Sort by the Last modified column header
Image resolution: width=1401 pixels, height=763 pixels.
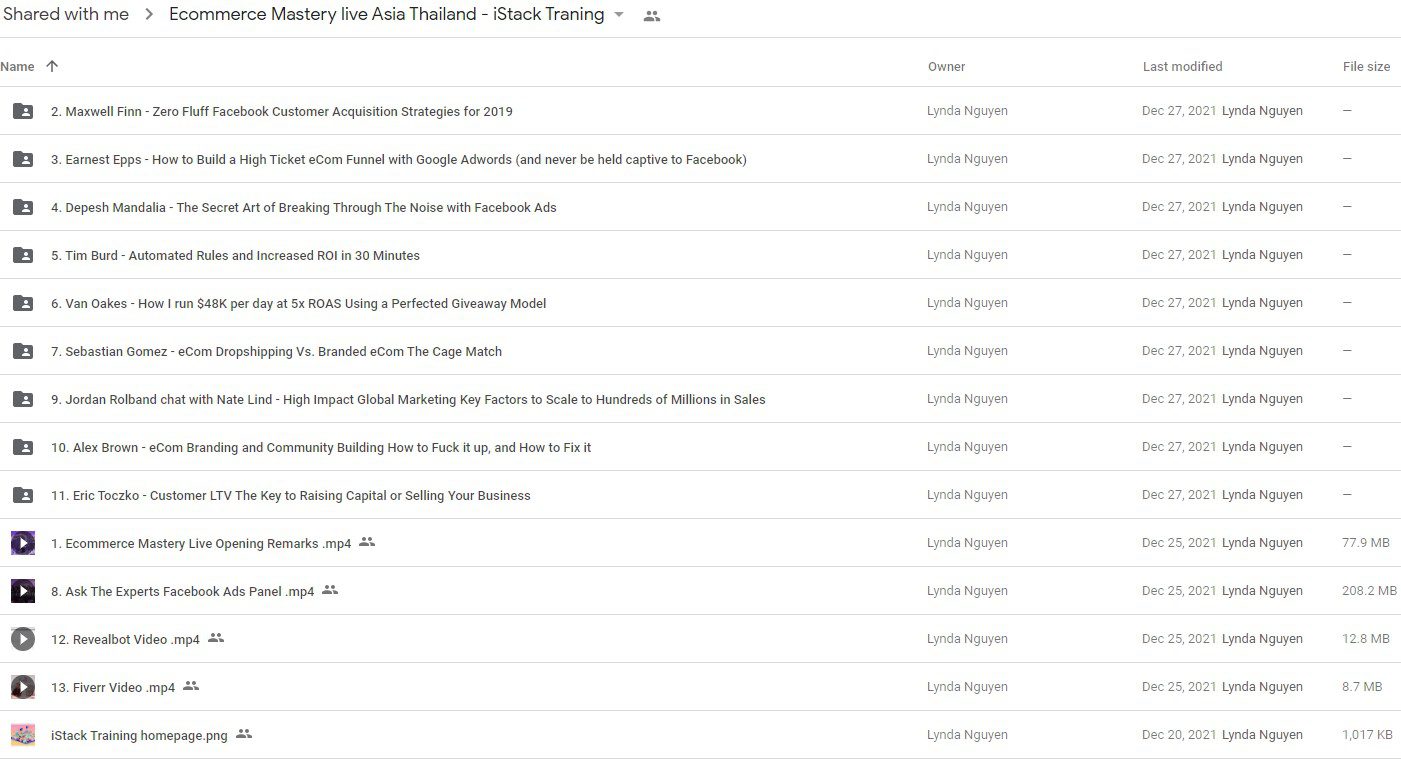coord(1182,67)
